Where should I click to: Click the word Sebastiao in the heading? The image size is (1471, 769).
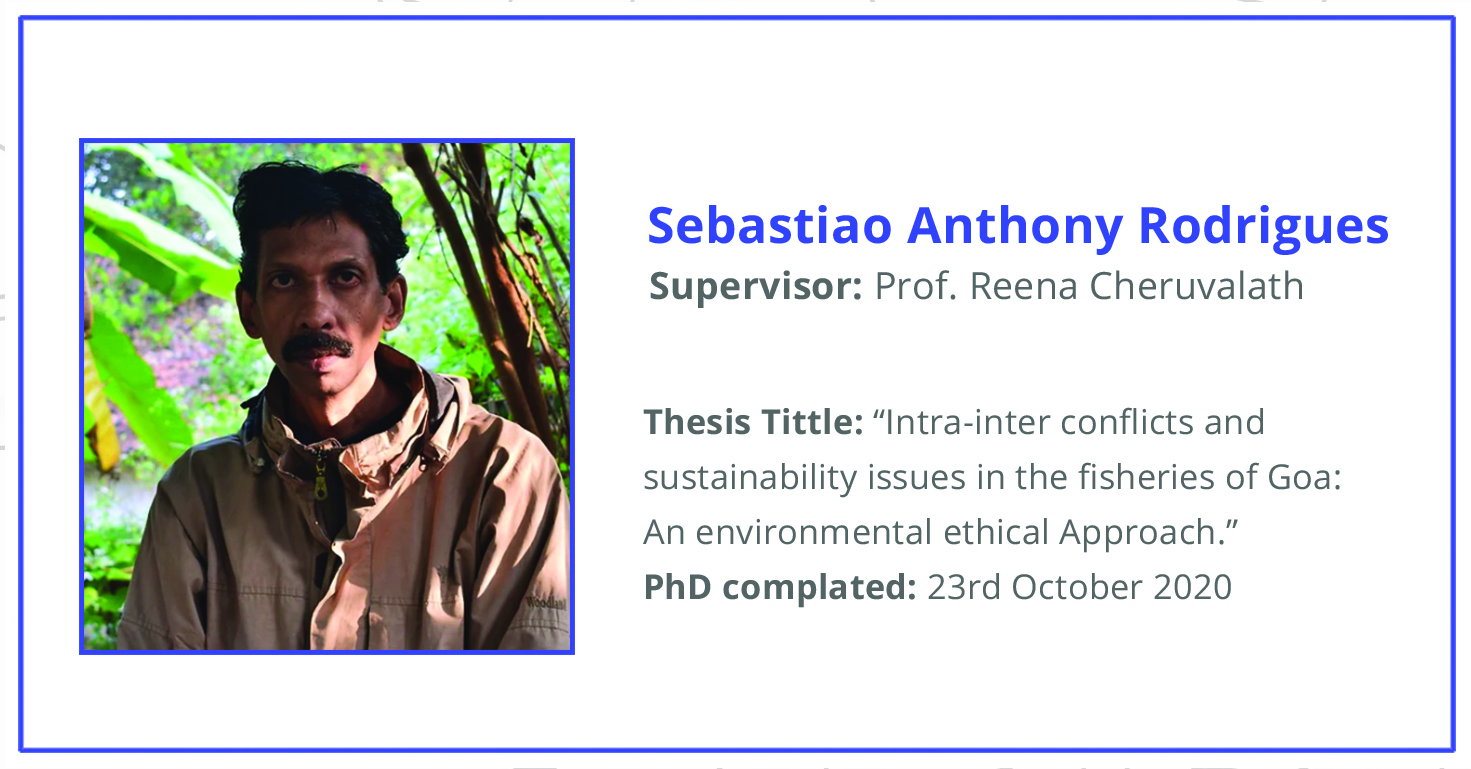(769, 226)
